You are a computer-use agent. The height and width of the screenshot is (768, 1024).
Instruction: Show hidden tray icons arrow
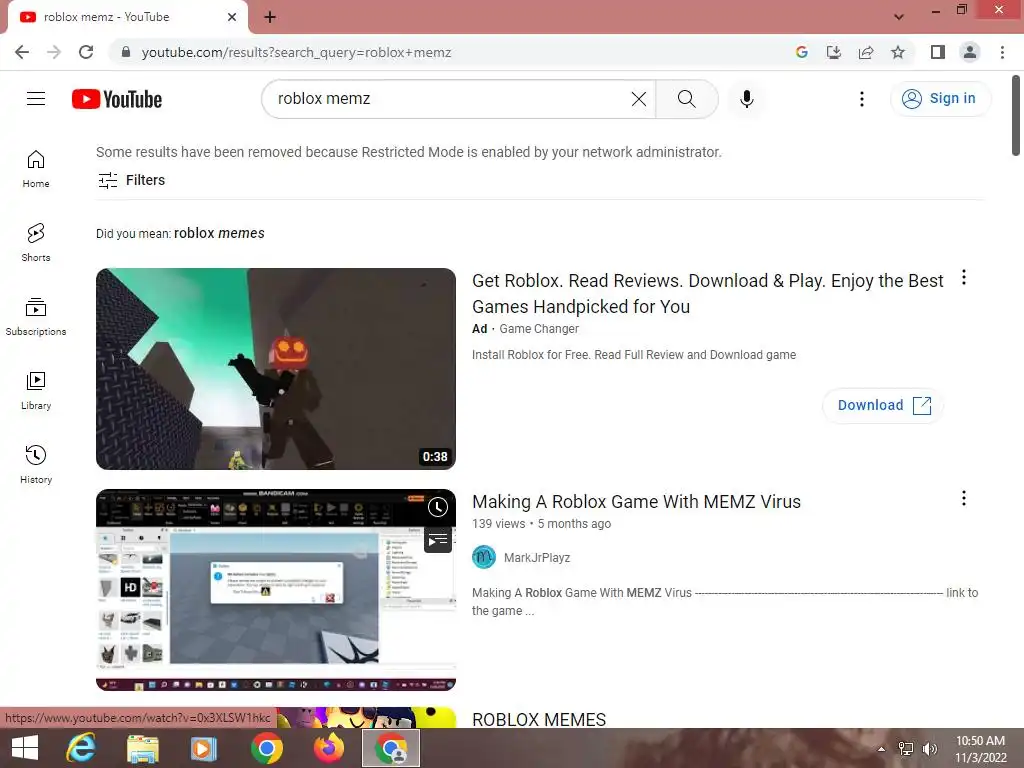pos(882,749)
